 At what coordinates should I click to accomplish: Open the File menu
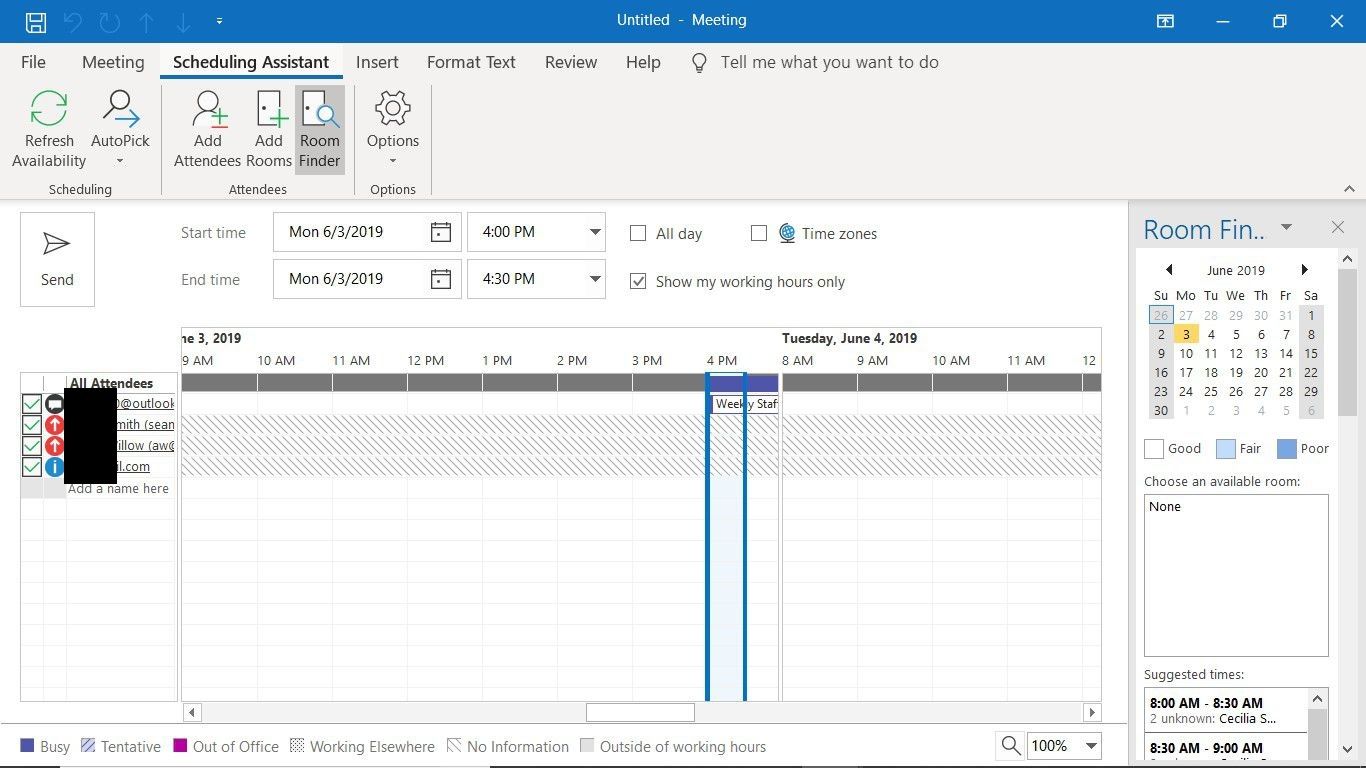[x=33, y=62]
